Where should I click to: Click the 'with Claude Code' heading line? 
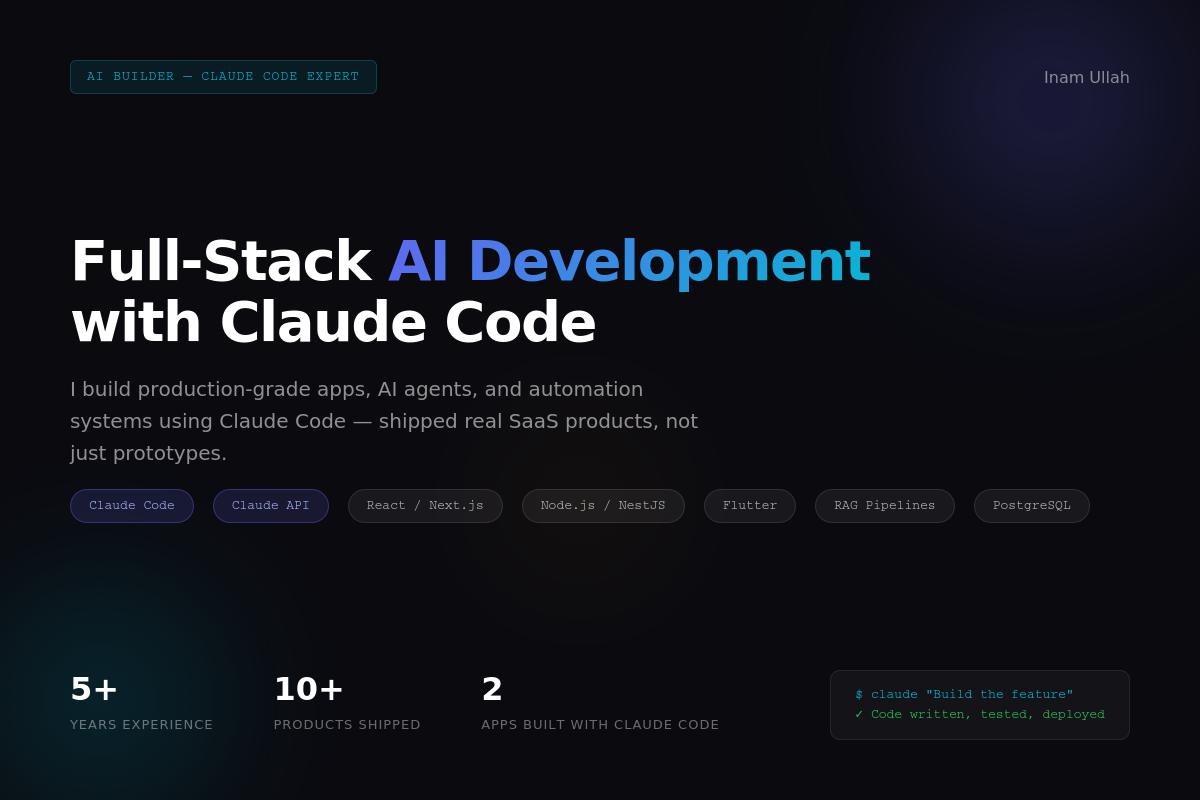tap(333, 322)
